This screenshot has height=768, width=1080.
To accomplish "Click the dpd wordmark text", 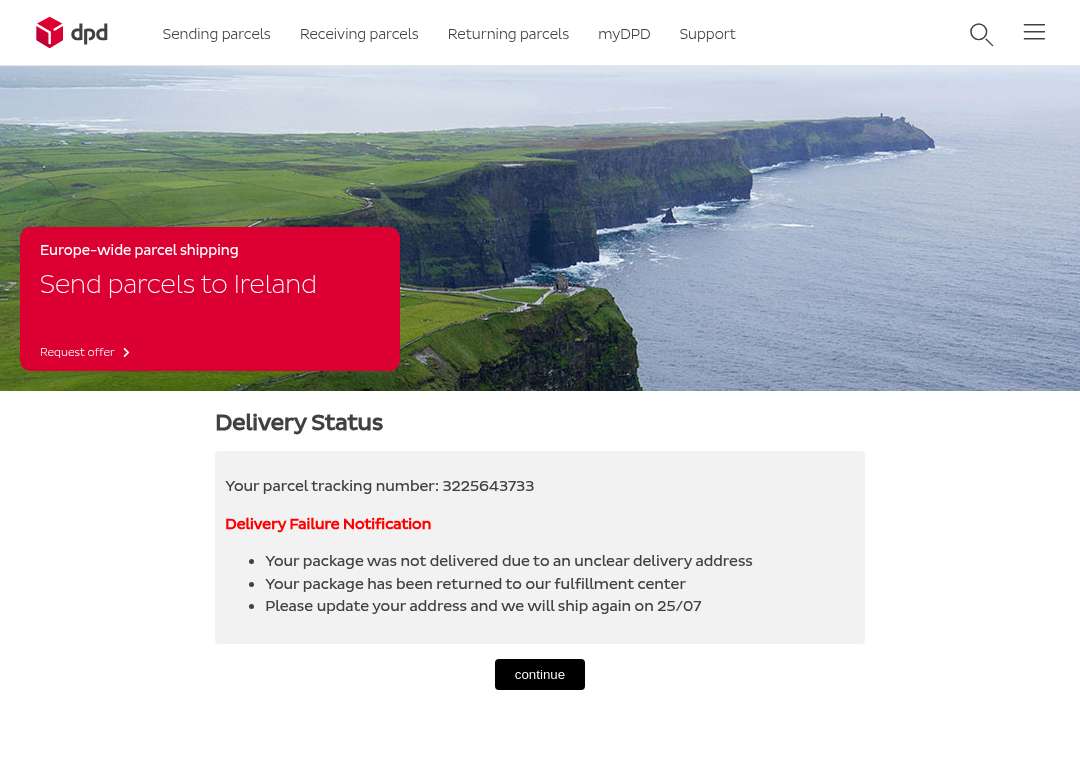I will pos(90,33).
